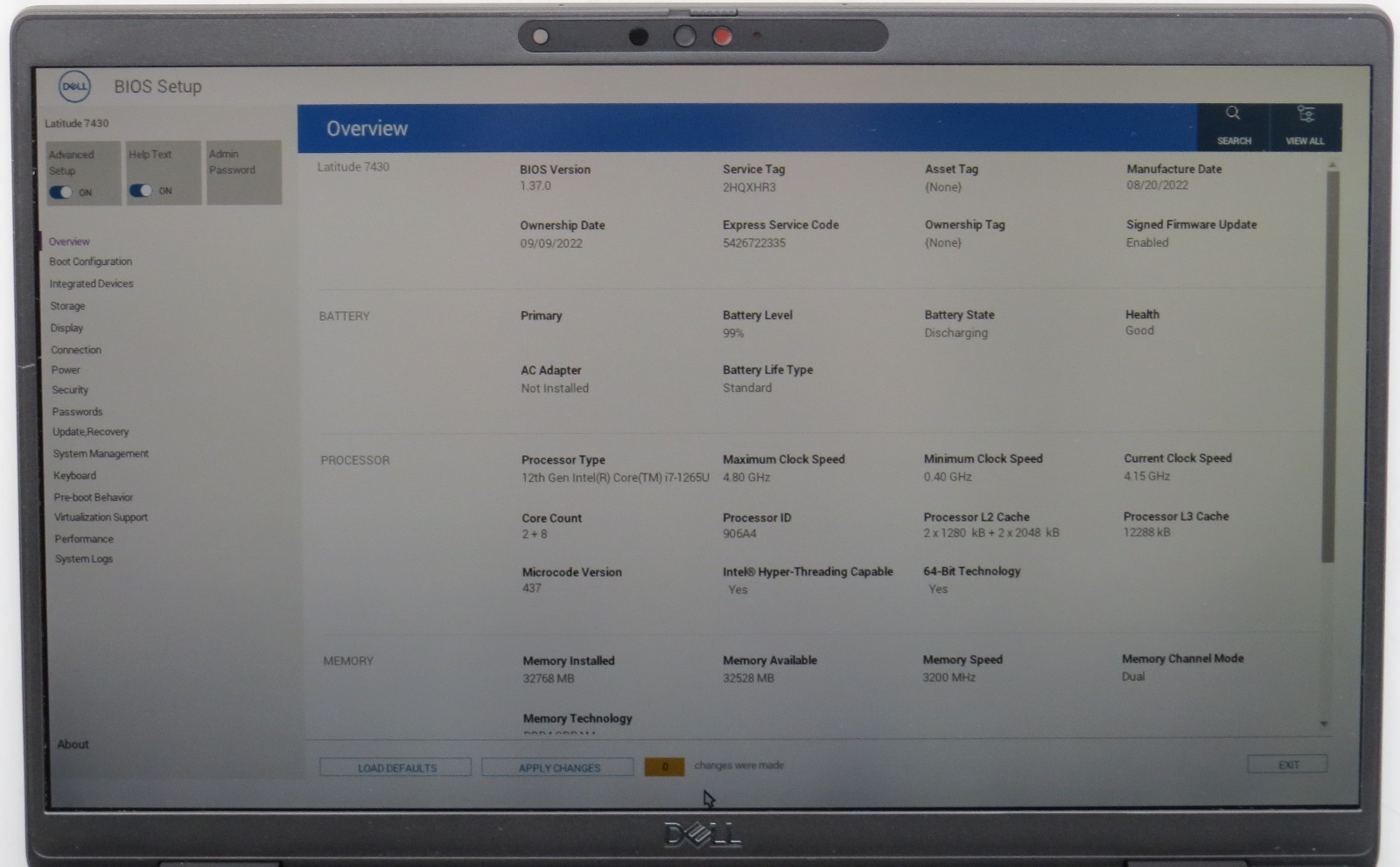Screen dimensions: 1400x867
Task: Click the View All filter icon
Action: (1305, 115)
